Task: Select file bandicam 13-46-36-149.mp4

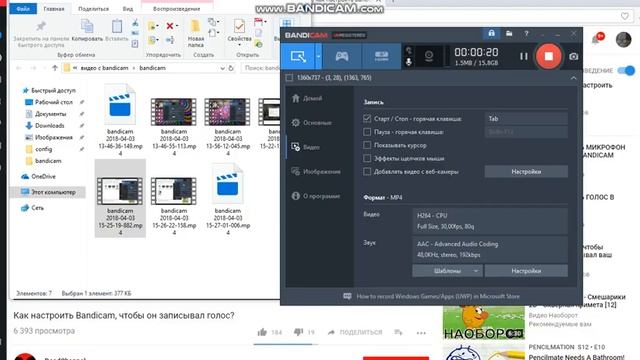Action: point(120,120)
